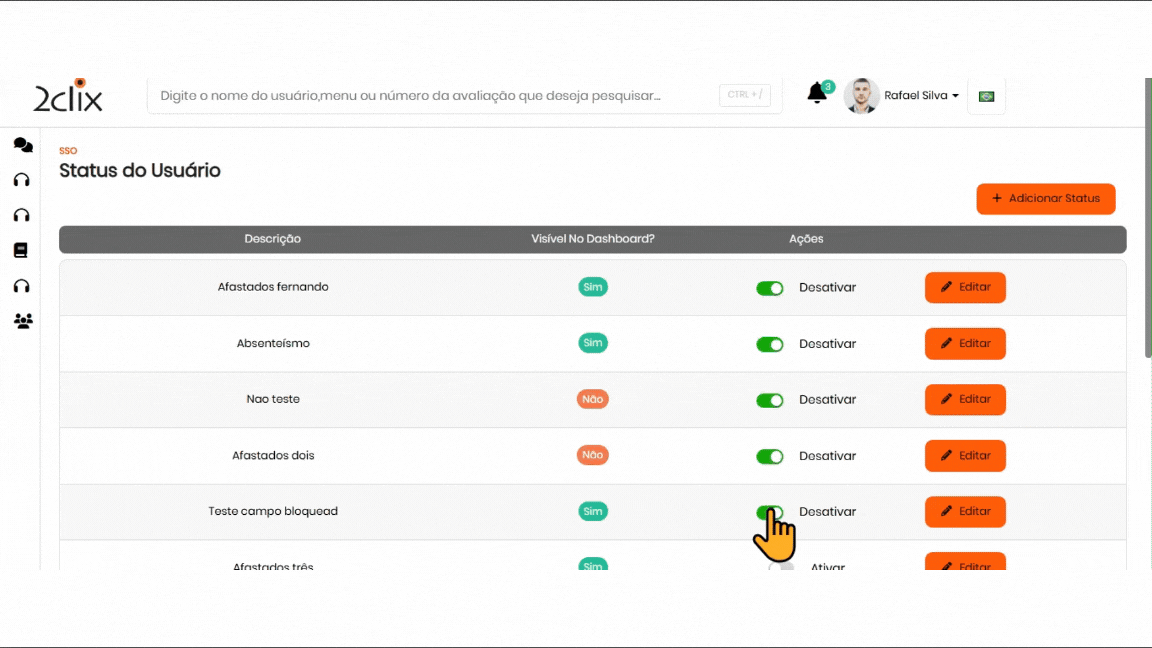
Task: Open the notifications bell
Action: (x=817, y=94)
